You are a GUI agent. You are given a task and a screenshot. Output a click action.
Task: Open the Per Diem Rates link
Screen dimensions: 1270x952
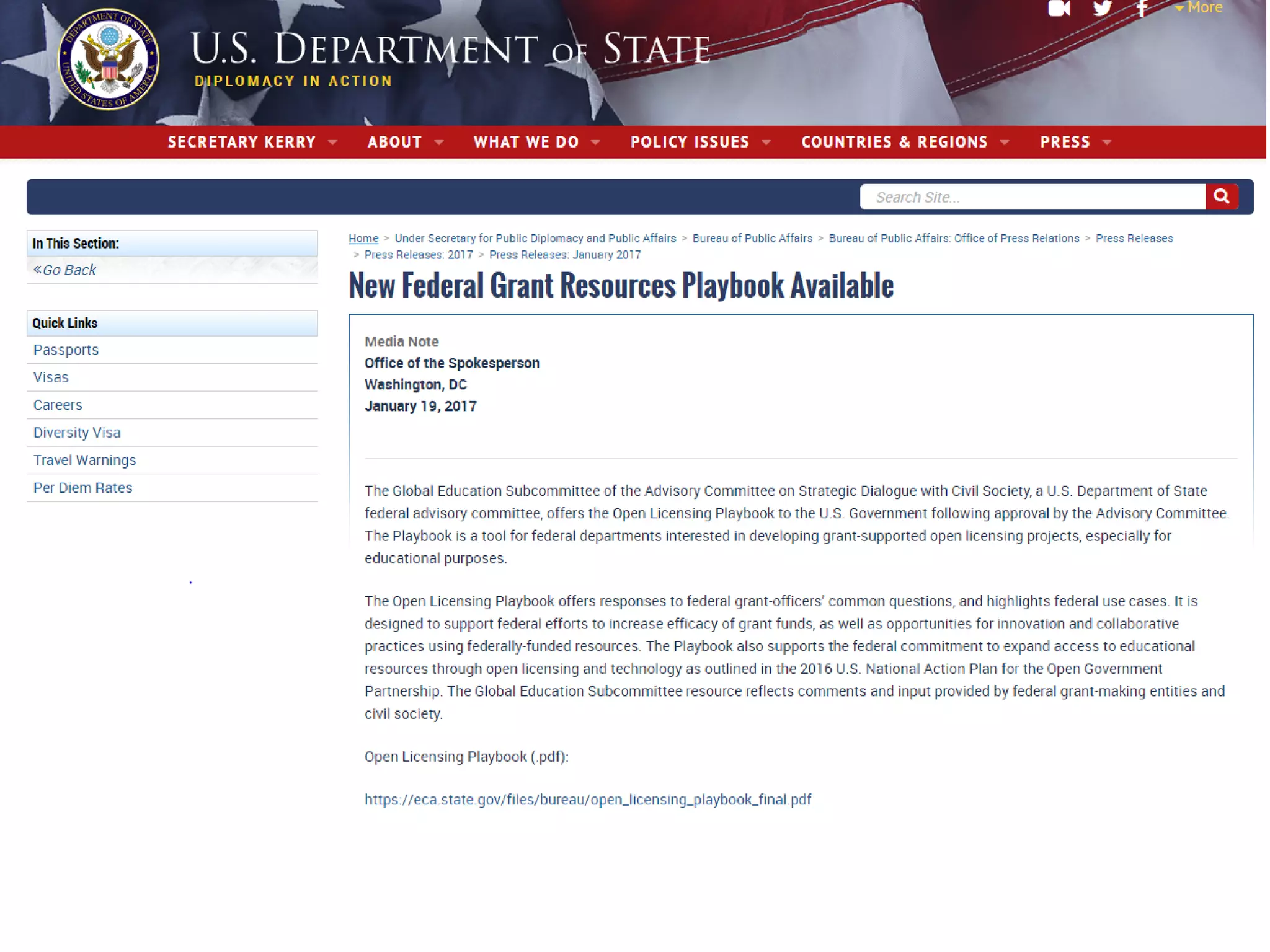point(82,488)
